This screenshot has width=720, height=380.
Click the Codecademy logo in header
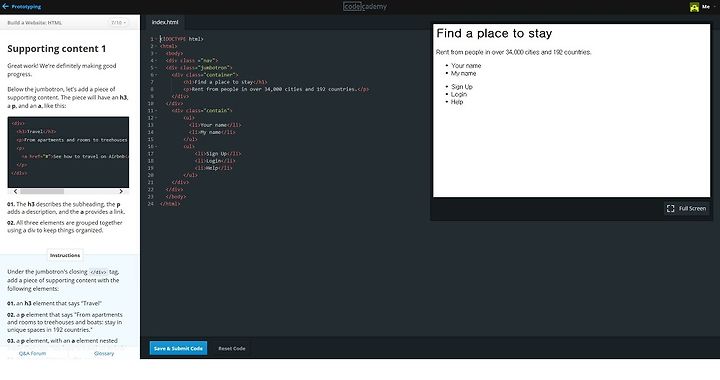pos(365,6)
